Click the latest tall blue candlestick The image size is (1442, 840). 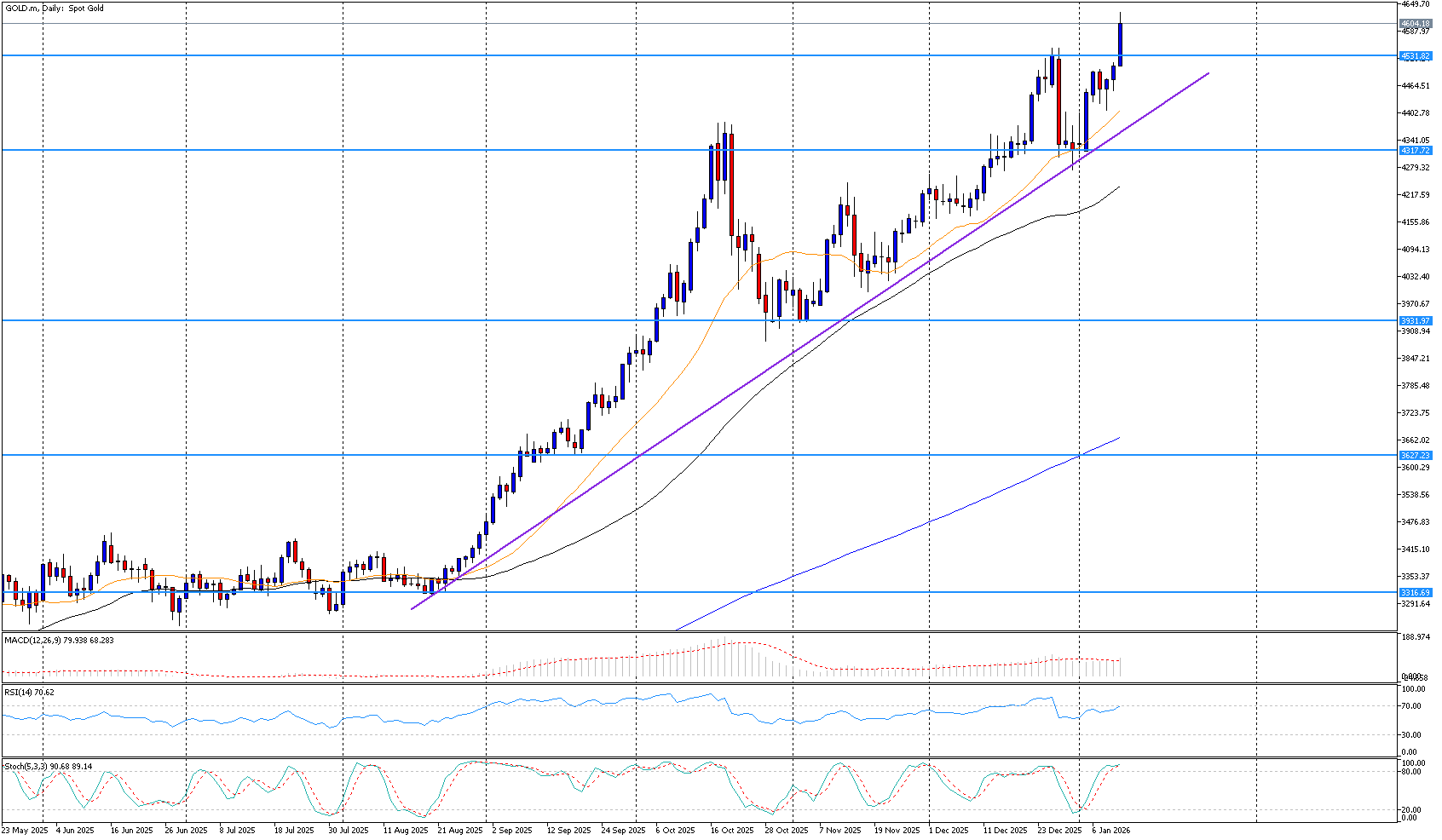(x=1120, y=44)
